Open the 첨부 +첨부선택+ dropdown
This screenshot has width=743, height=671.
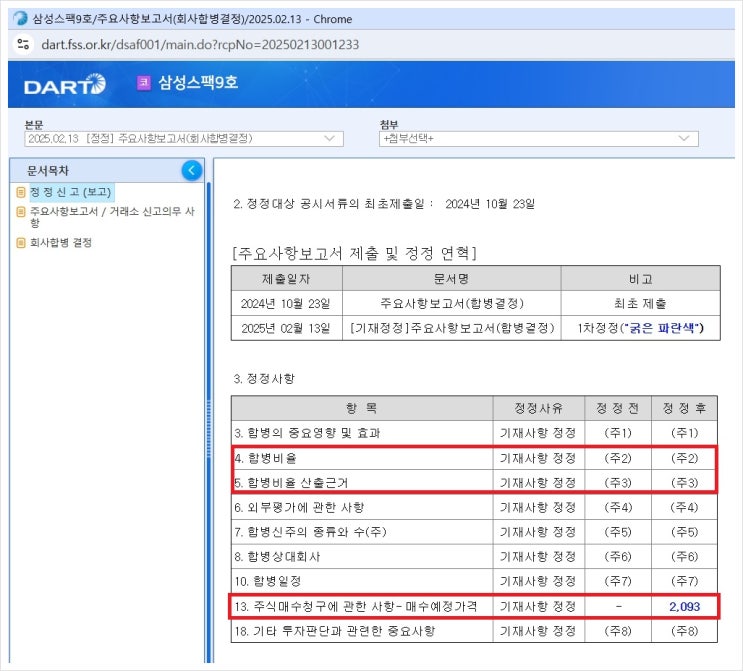(538, 139)
